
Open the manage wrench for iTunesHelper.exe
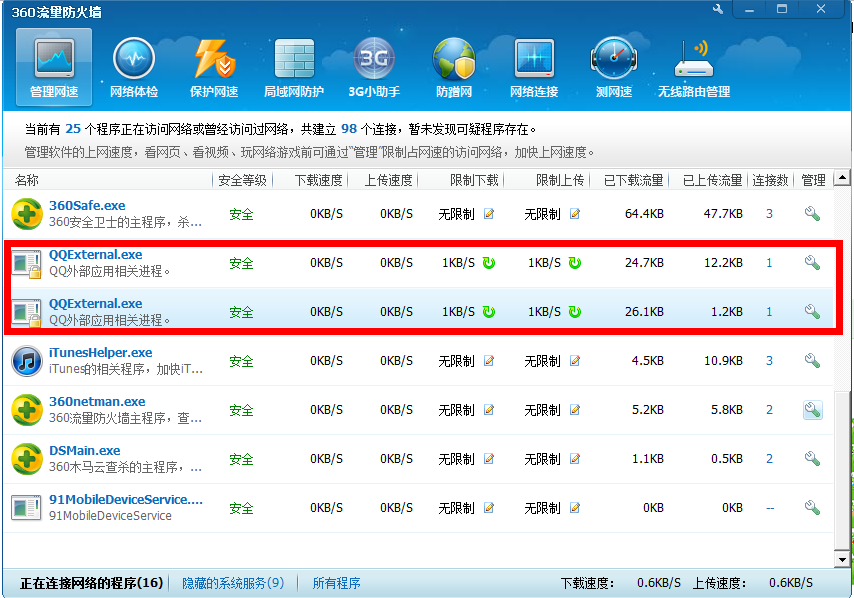(x=812, y=361)
